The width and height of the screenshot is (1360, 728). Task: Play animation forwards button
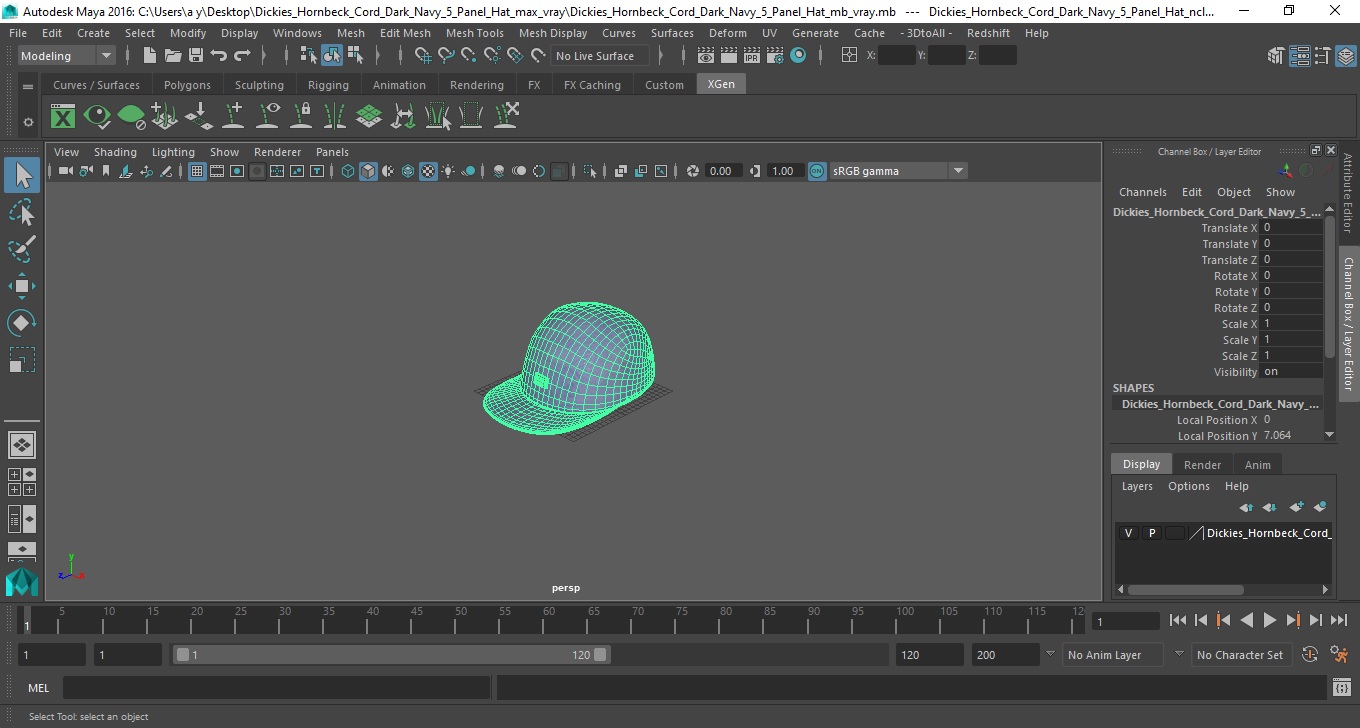click(1269, 620)
